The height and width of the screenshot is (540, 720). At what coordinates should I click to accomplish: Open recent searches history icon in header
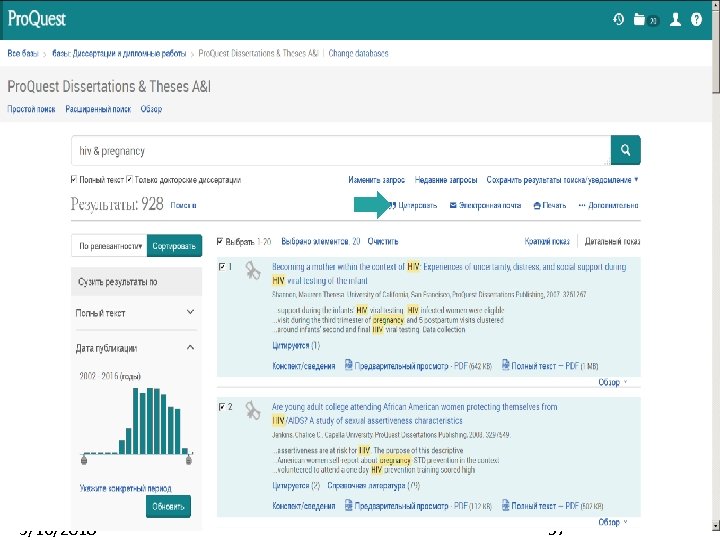click(x=618, y=19)
